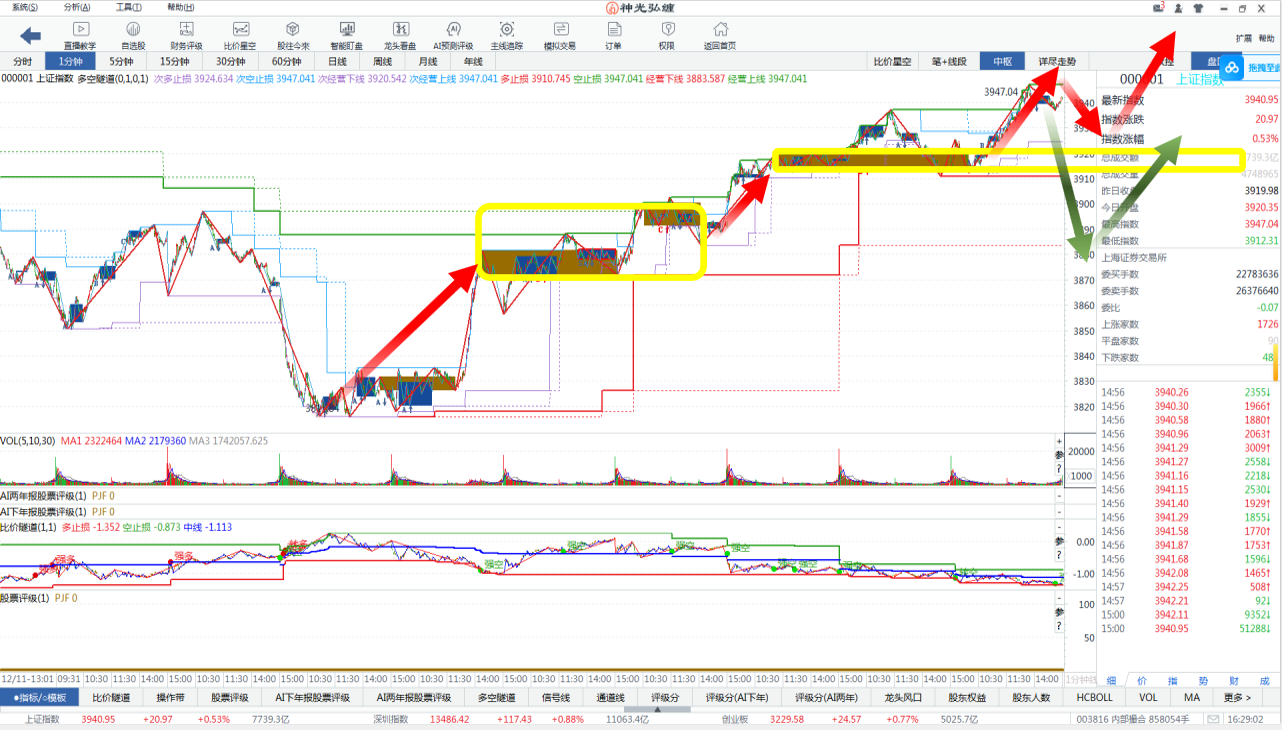Click the back arrow icon
The width and height of the screenshot is (1282, 730).
pyautogui.click(x=30, y=36)
